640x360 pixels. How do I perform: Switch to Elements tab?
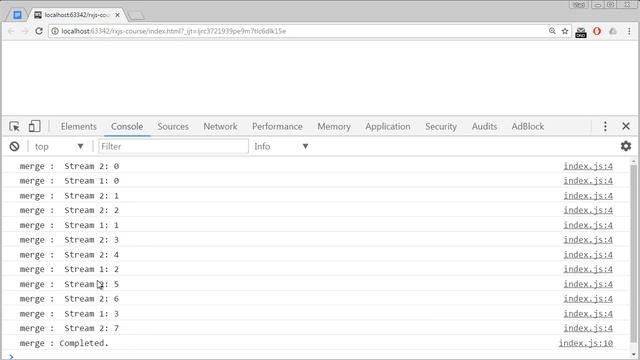point(78,127)
